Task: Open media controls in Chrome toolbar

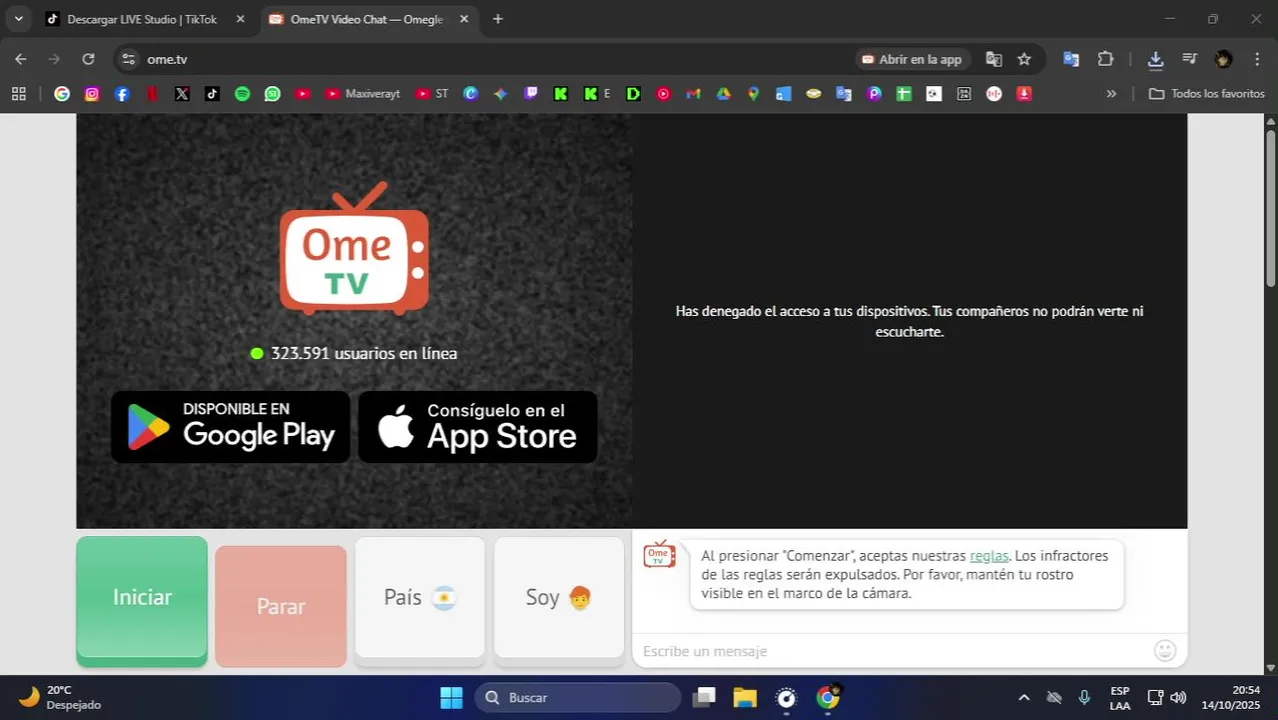Action: pyautogui.click(x=1189, y=59)
